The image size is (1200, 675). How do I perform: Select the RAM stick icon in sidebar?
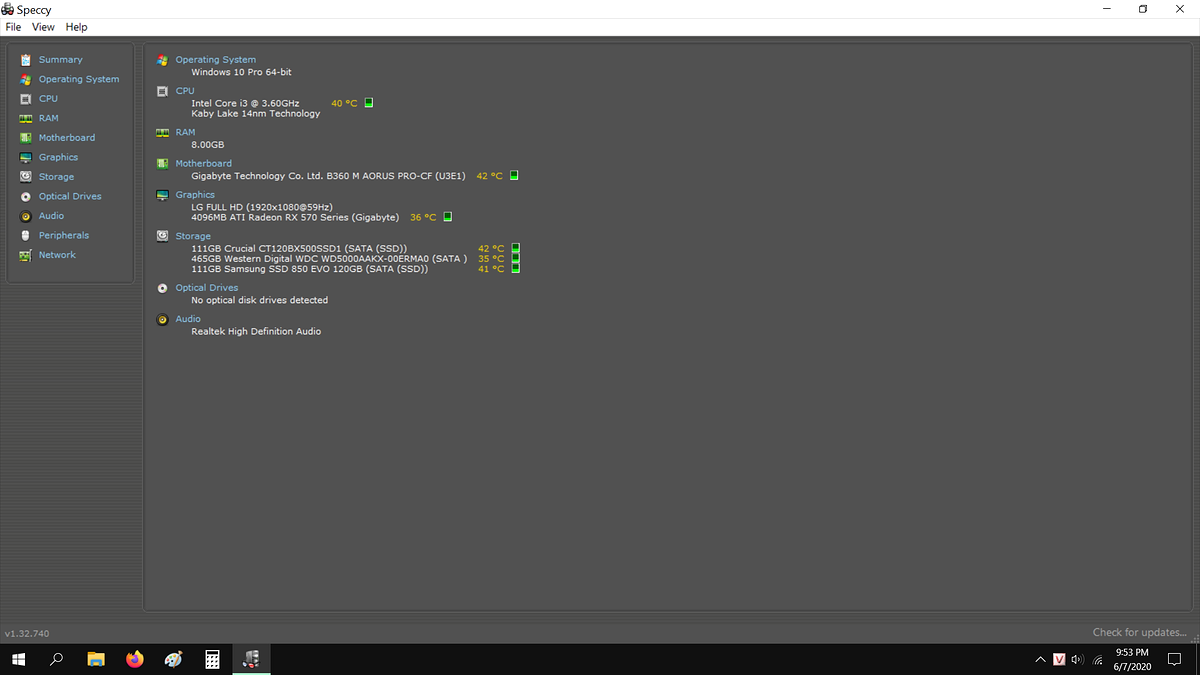[x=26, y=118]
